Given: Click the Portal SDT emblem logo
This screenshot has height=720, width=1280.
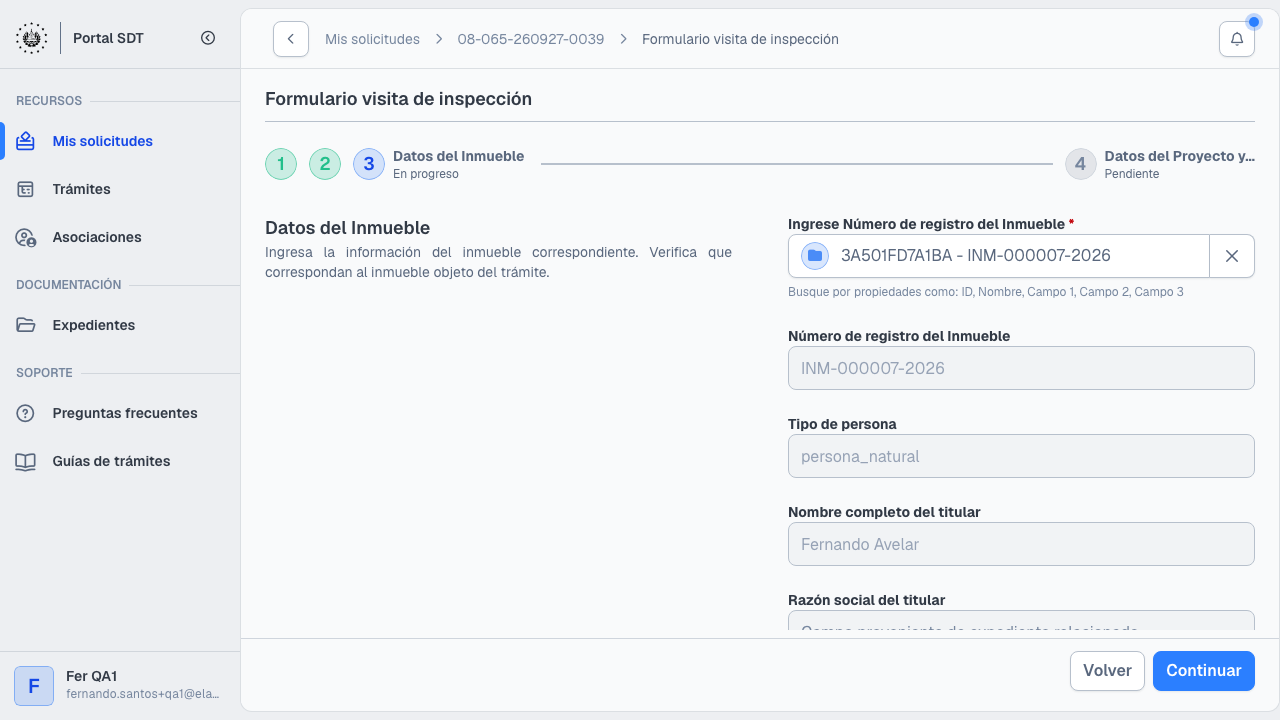Looking at the screenshot, I should (x=31, y=38).
